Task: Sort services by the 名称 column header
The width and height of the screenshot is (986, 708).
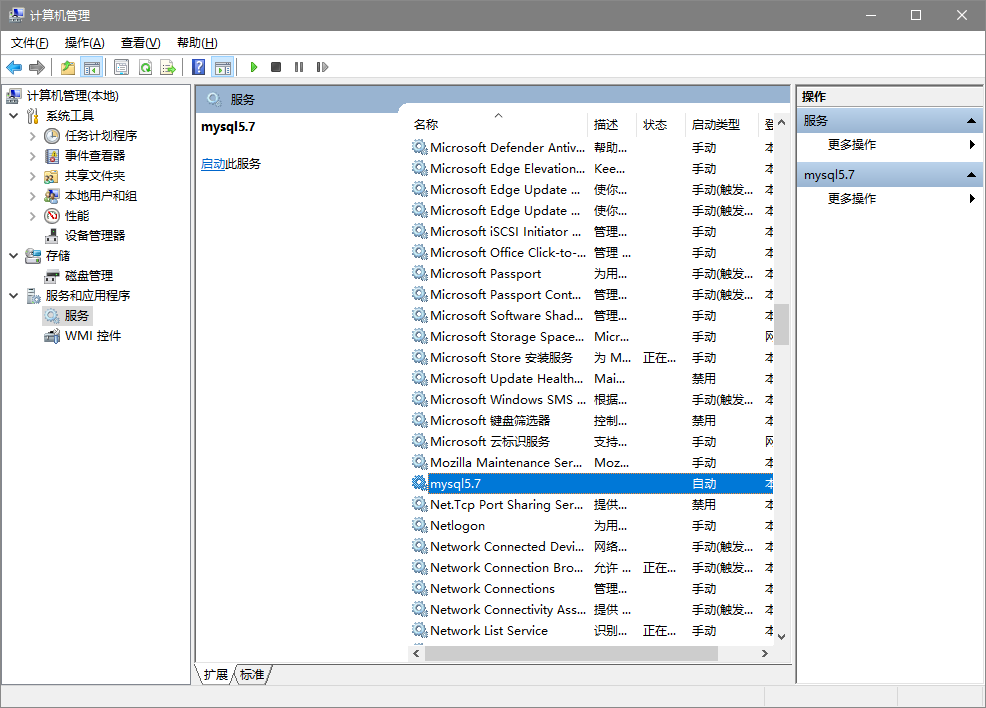Action: click(497, 124)
